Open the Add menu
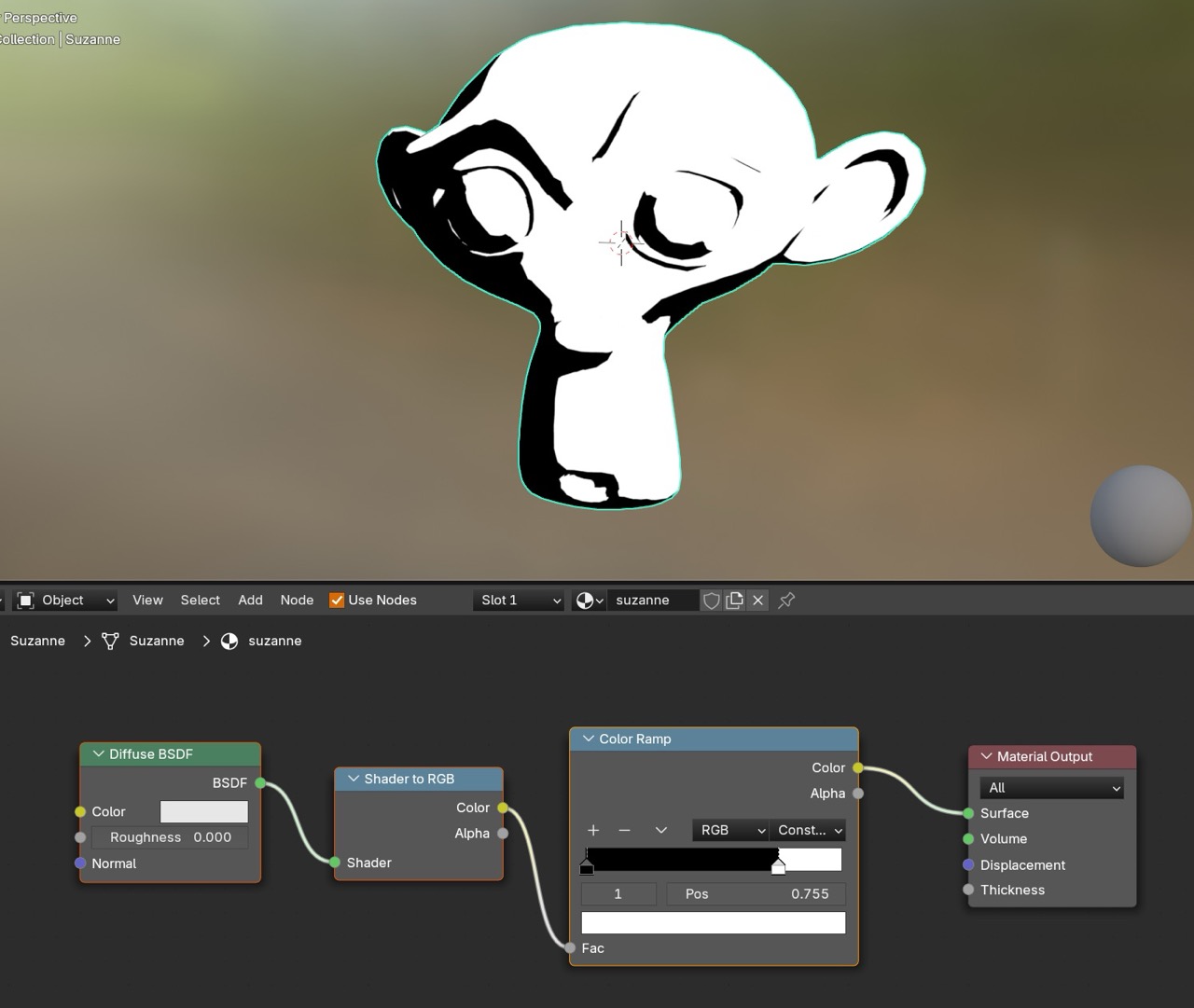Viewport: 1194px width, 1008px height. [250, 601]
